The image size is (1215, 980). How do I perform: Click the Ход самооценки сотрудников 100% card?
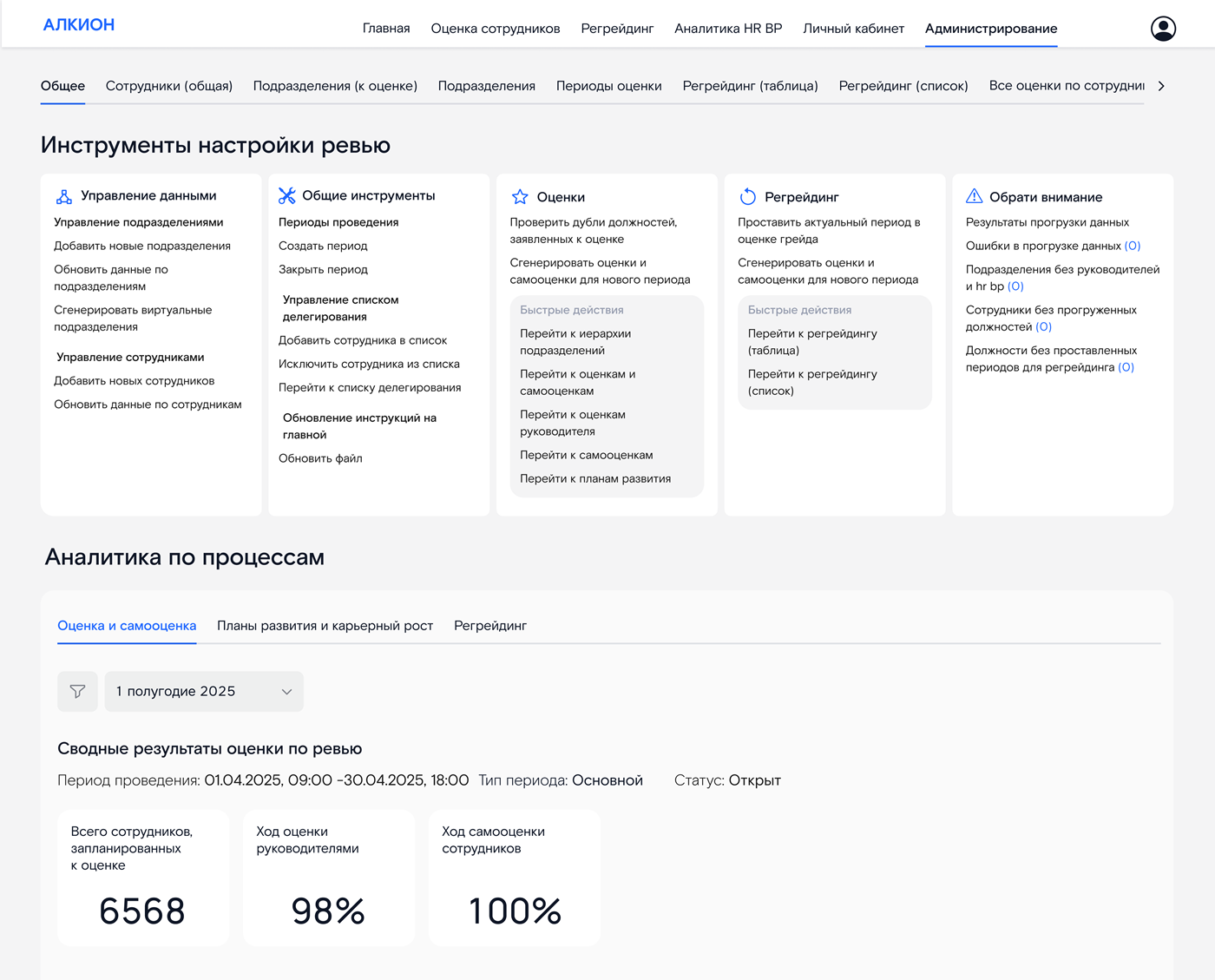click(514, 878)
